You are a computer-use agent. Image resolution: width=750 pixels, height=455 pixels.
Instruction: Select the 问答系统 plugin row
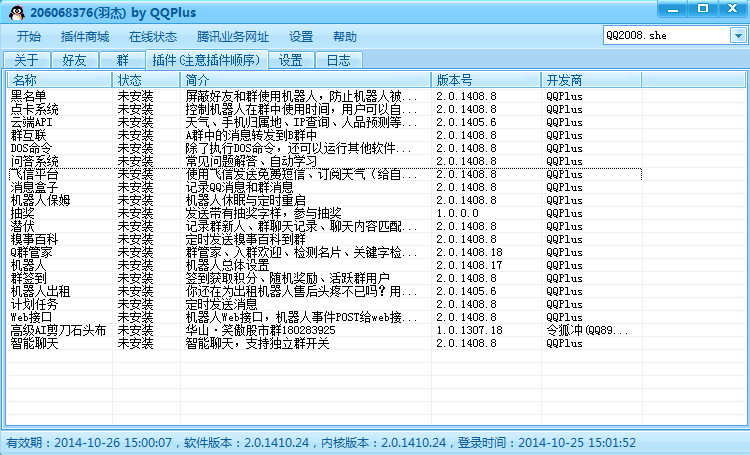325,161
